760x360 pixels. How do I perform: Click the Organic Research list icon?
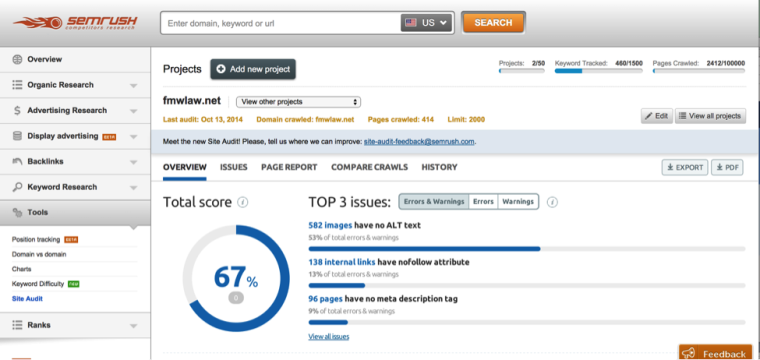(x=17, y=85)
